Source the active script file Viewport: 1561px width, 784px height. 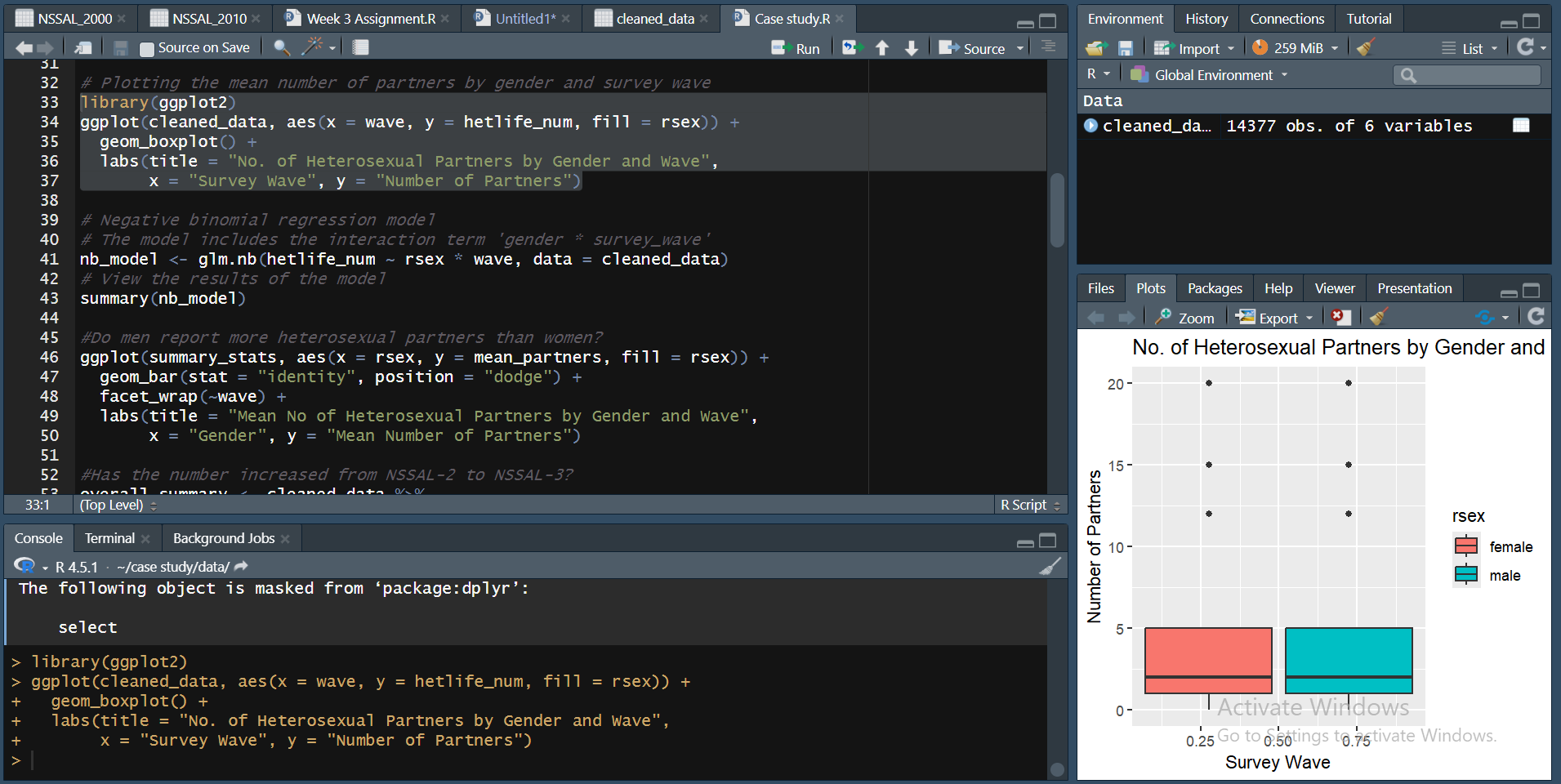971,48
